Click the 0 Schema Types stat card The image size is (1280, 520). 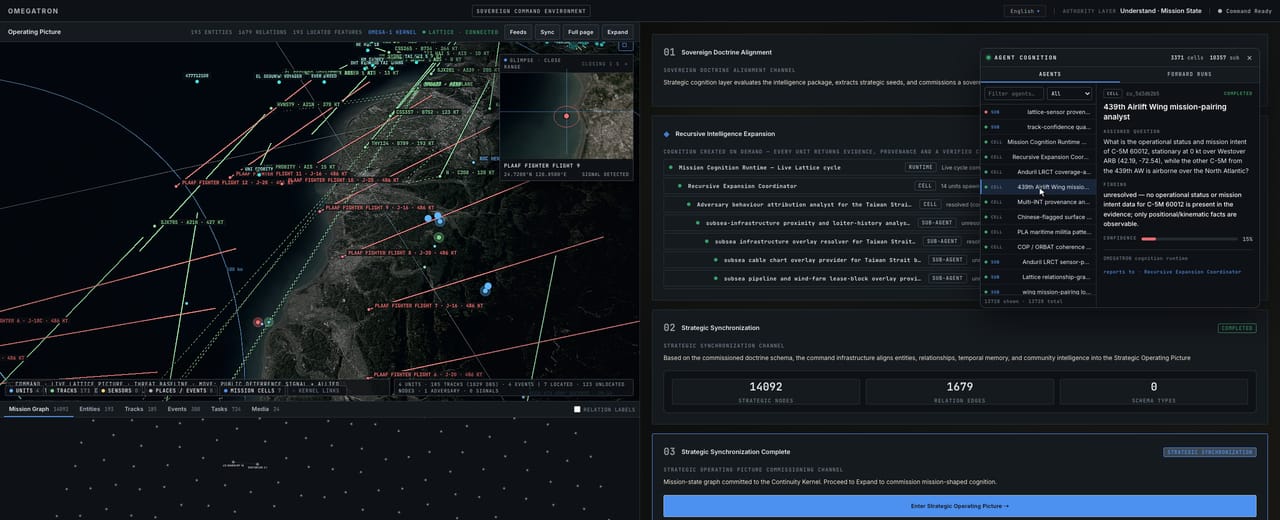pos(1153,391)
